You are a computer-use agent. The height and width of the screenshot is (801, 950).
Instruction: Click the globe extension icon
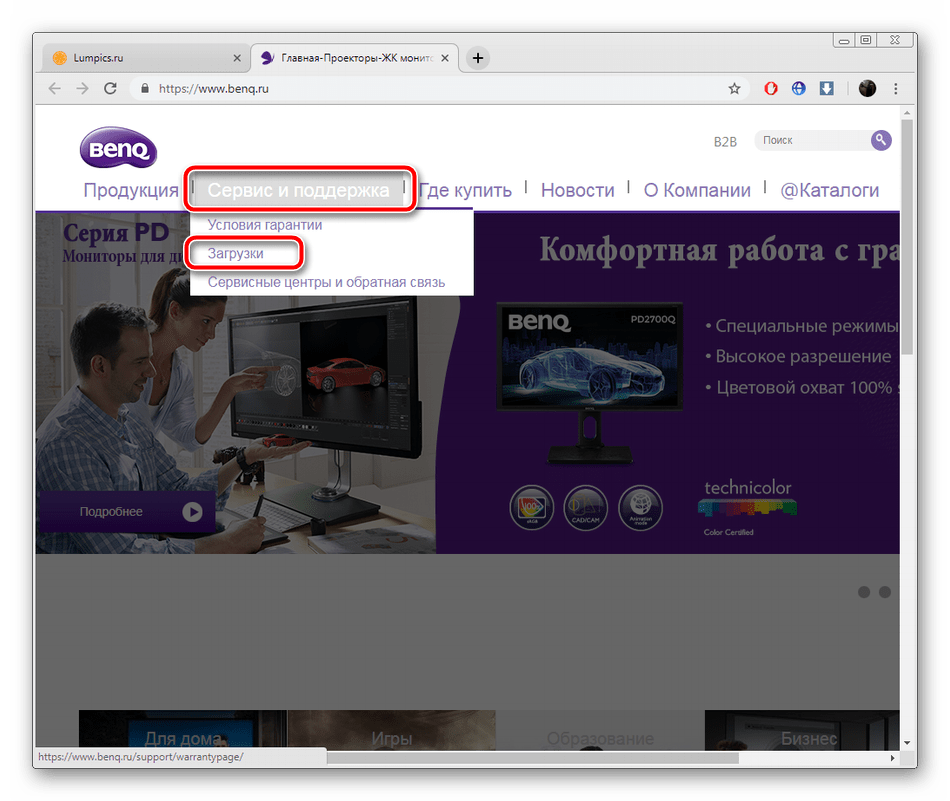pos(799,88)
